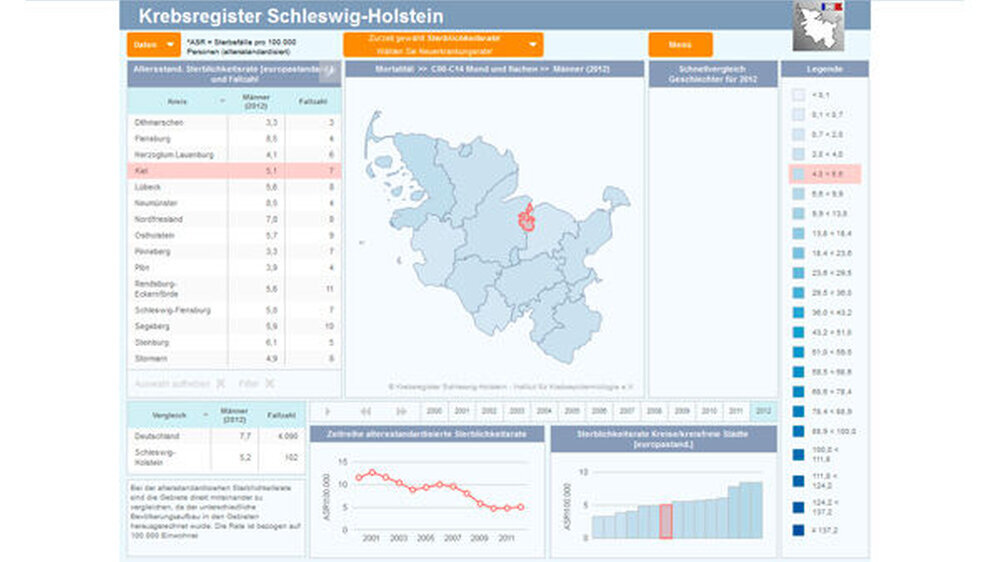Select the Kiel row in table
Viewport: 1000px width, 562px height.
point(234,171)
